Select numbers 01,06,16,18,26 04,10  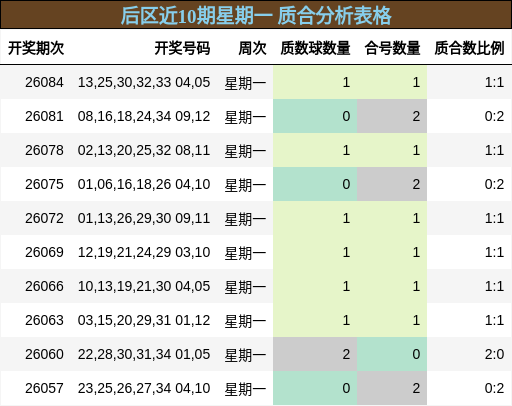pos(144,184)
